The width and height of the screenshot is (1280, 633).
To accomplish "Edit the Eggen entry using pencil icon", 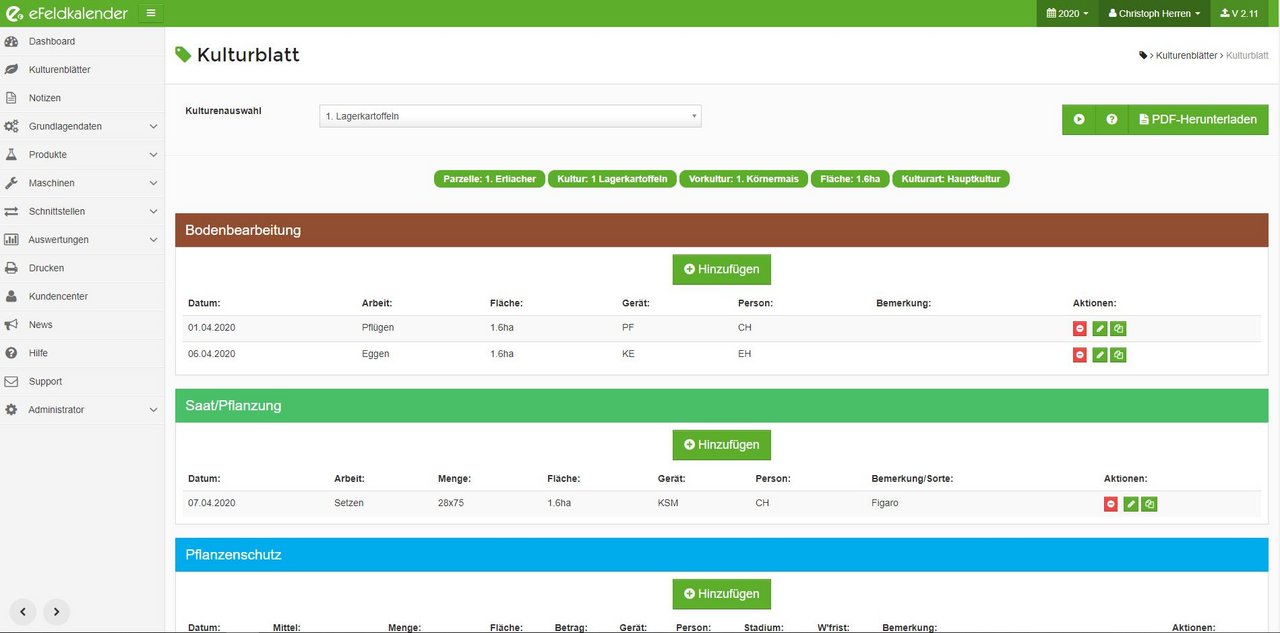I will 1100,355.
